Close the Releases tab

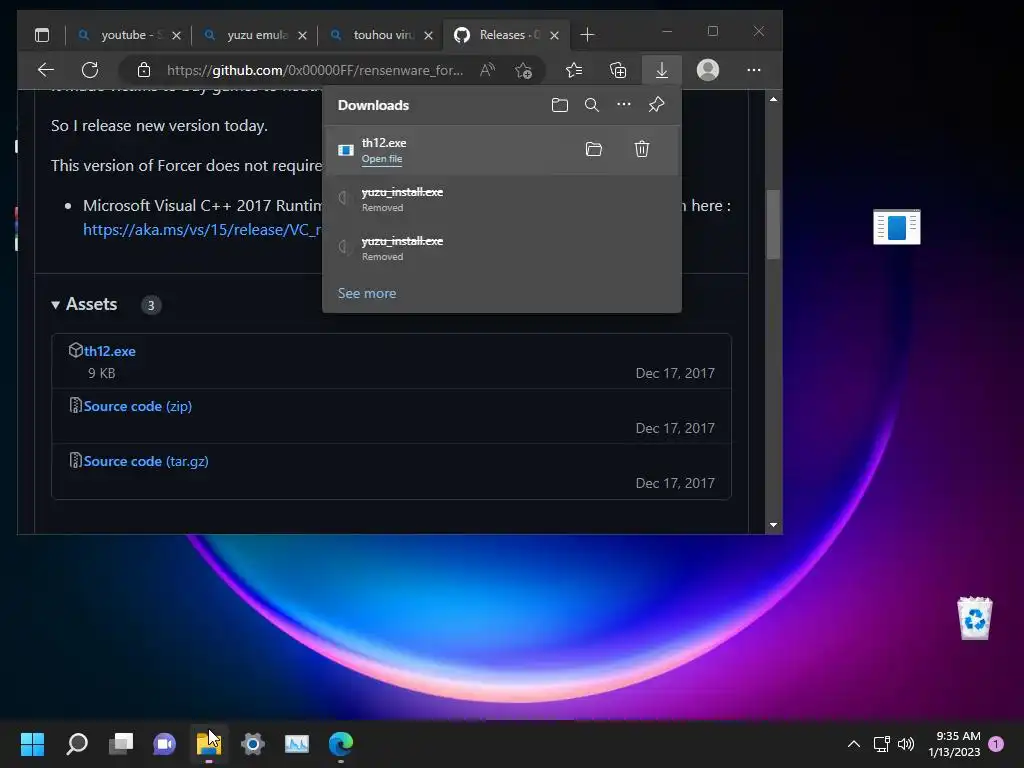(554, 35)
